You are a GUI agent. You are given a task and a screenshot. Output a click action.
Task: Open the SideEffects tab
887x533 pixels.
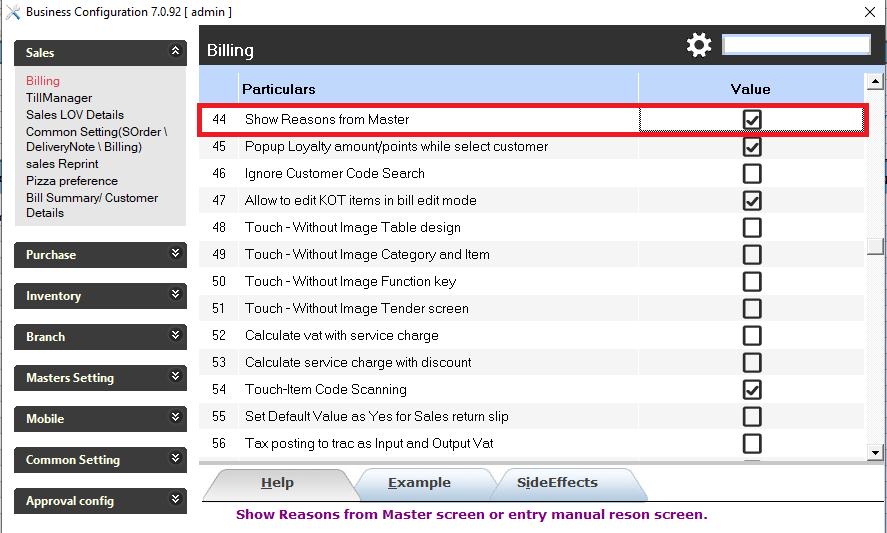point(557,483)
